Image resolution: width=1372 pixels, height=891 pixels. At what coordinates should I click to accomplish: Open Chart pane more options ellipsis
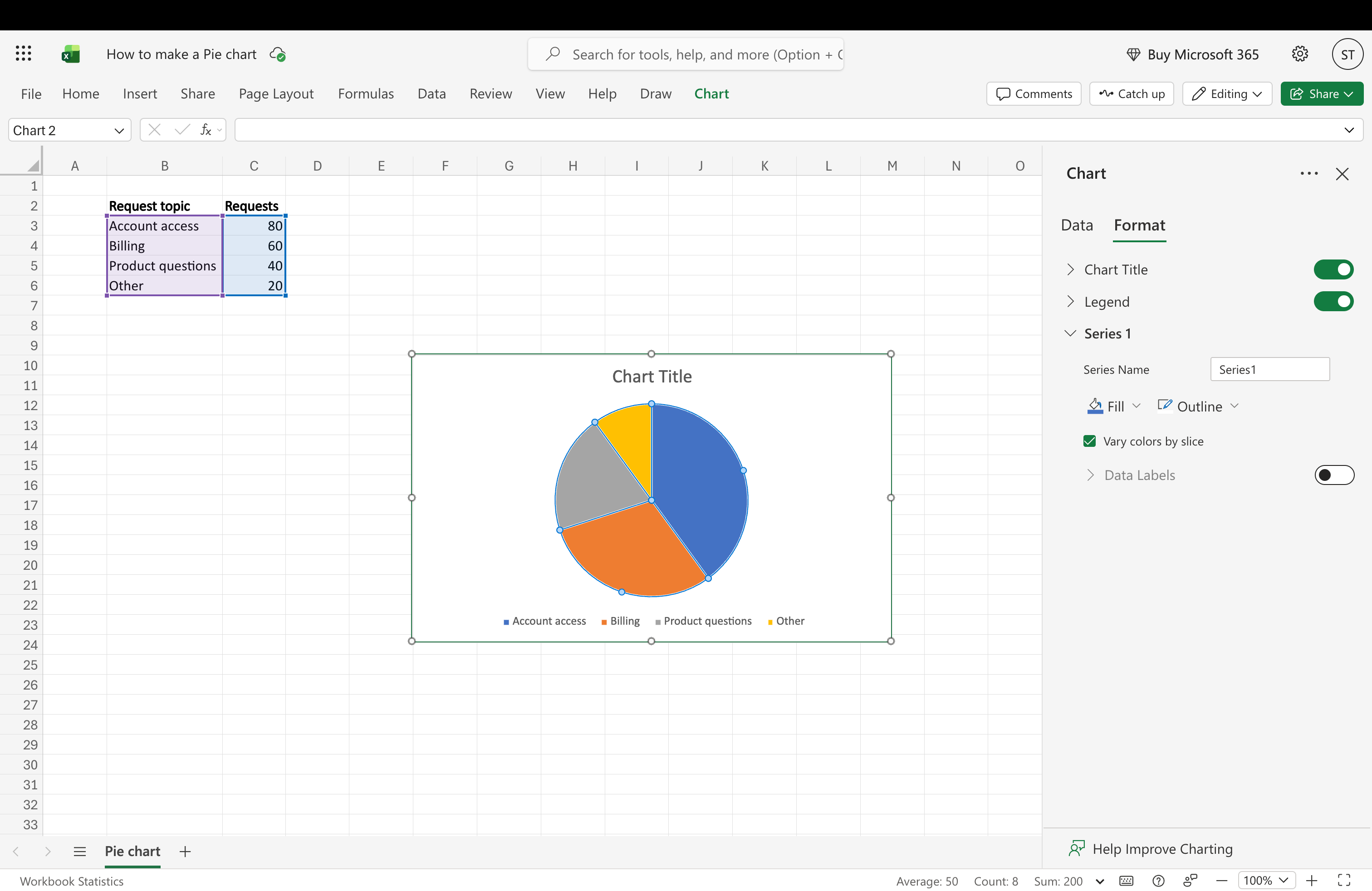[1309, 173]
